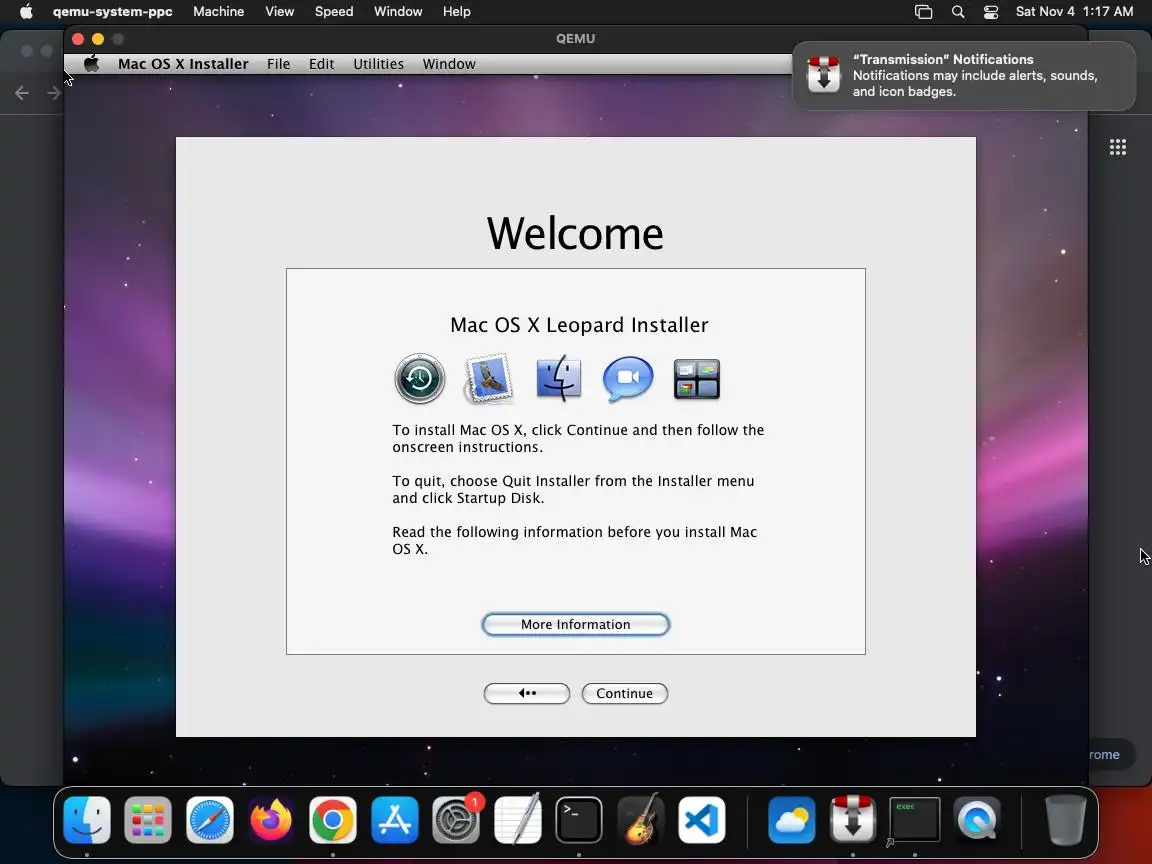1152x864 pixels.
Task: Click Continue to proceed with installation
Action: 624,694
